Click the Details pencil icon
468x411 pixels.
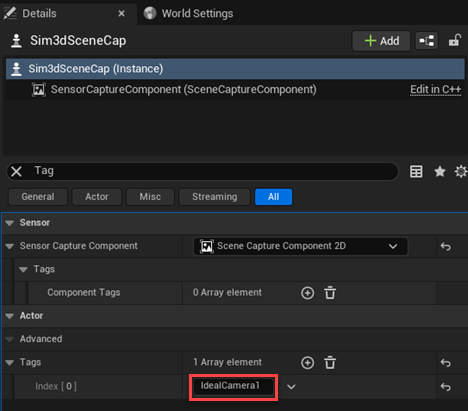10,13
